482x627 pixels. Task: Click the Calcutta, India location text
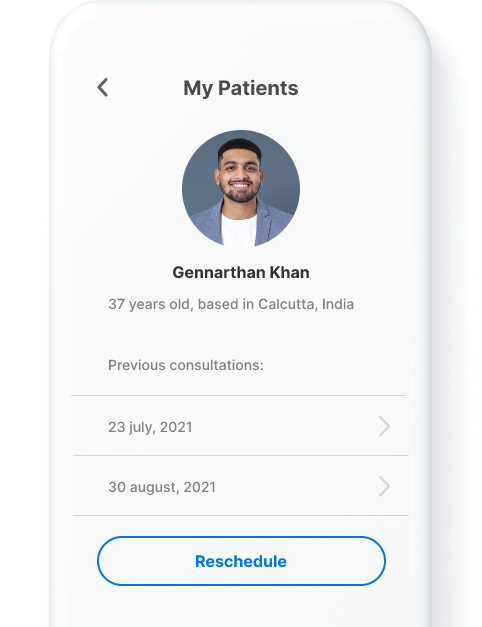point(306,304)
